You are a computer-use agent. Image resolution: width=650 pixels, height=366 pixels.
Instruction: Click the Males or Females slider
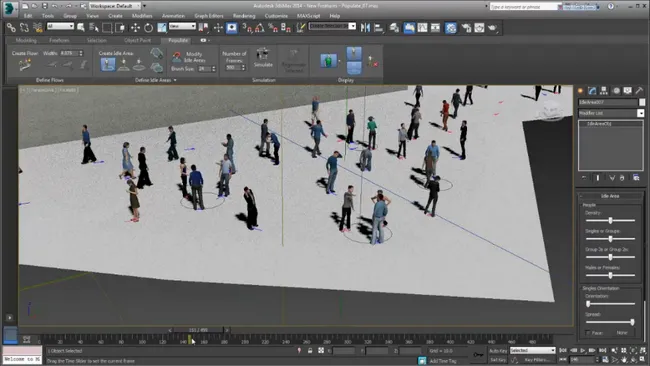610,275
